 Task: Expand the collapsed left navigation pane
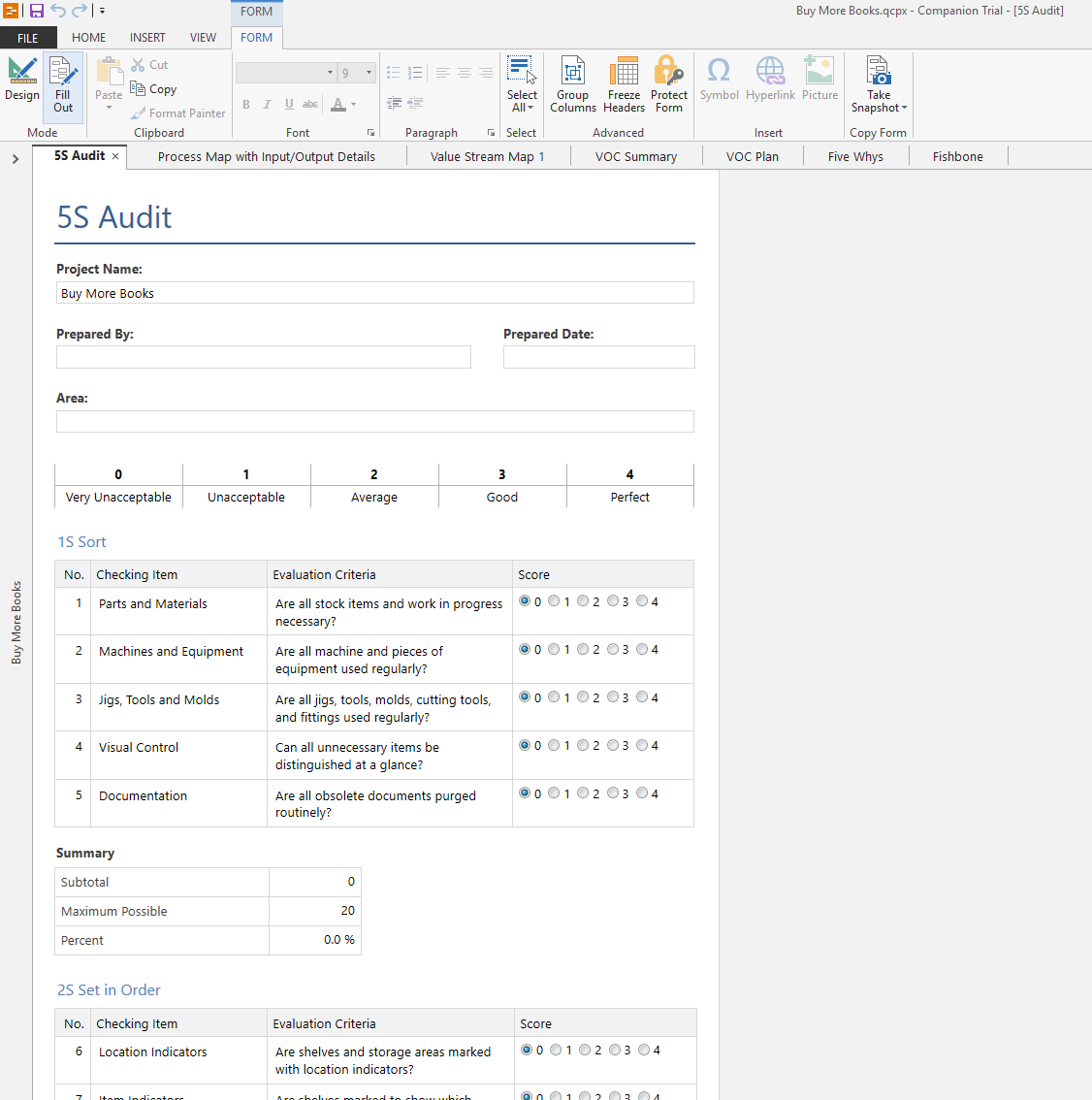[x=16, y=158]
